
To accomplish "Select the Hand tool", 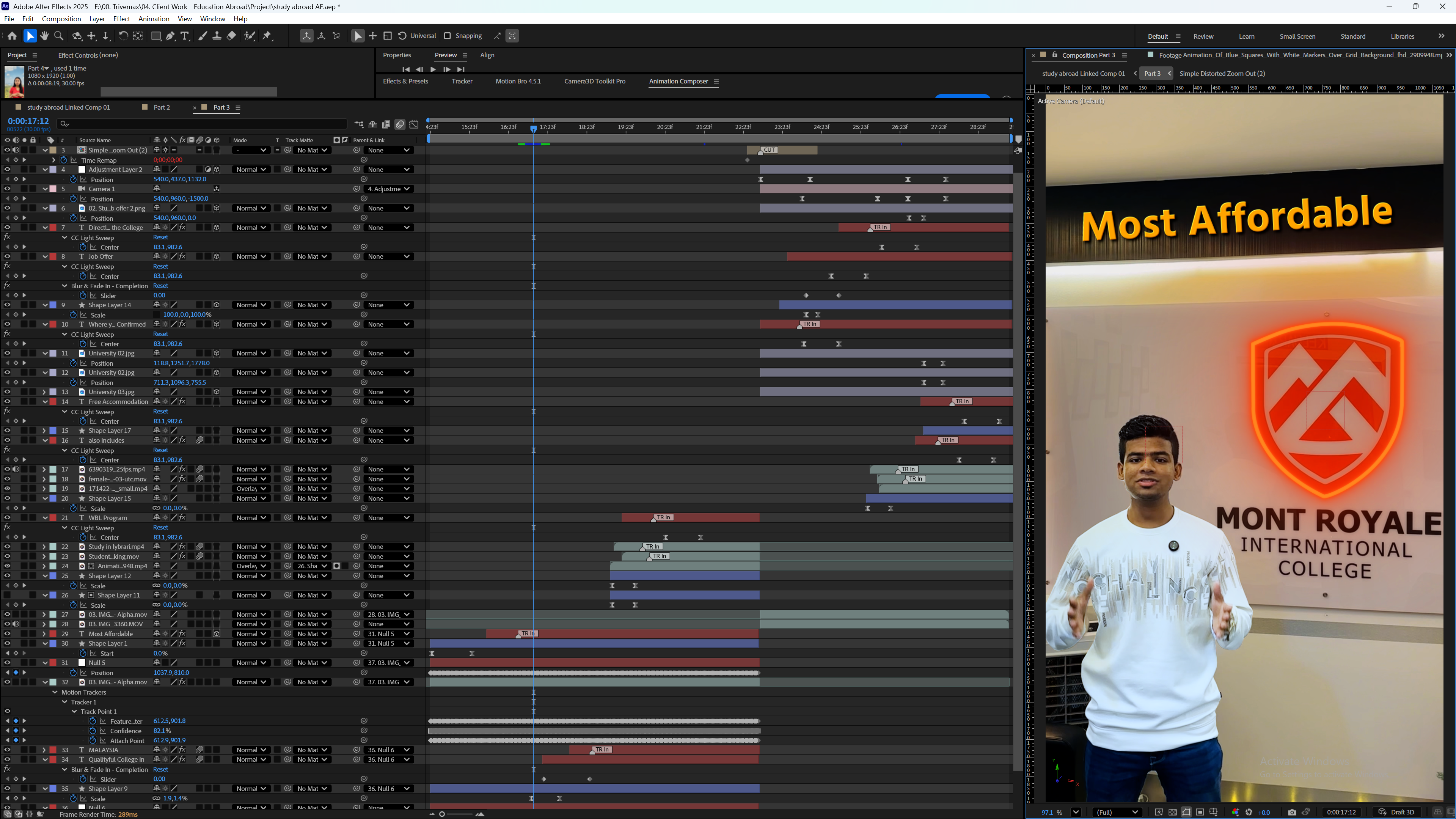I will tap(44, 36).
